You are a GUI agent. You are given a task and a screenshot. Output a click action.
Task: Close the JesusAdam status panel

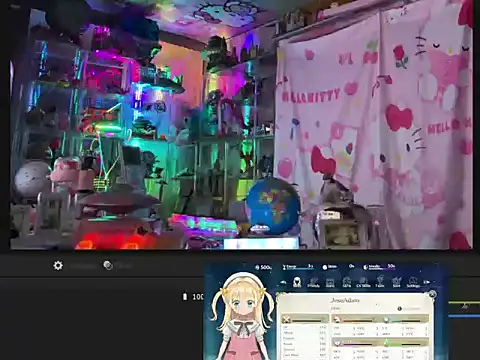click(432, 294)
